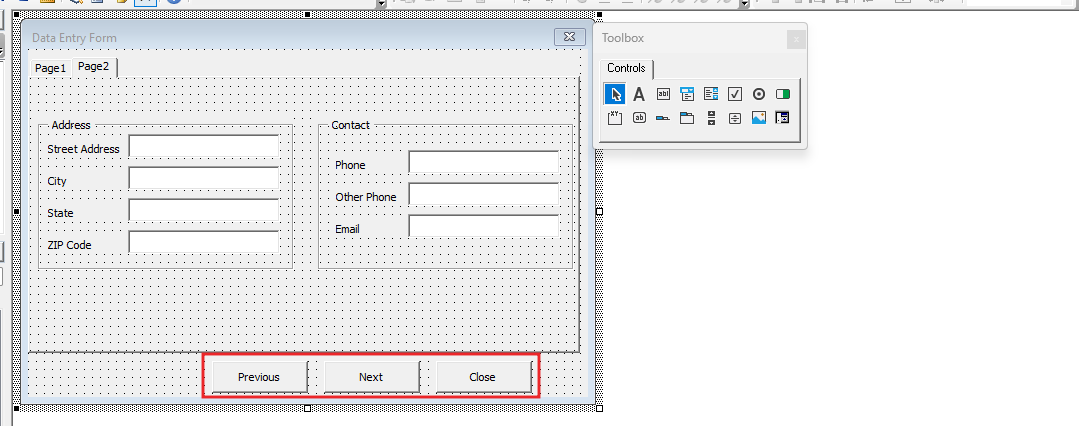The height and width of the screenshot is (426, 1079).
Task: Switch to the Page1 tab
Action: 50,68
